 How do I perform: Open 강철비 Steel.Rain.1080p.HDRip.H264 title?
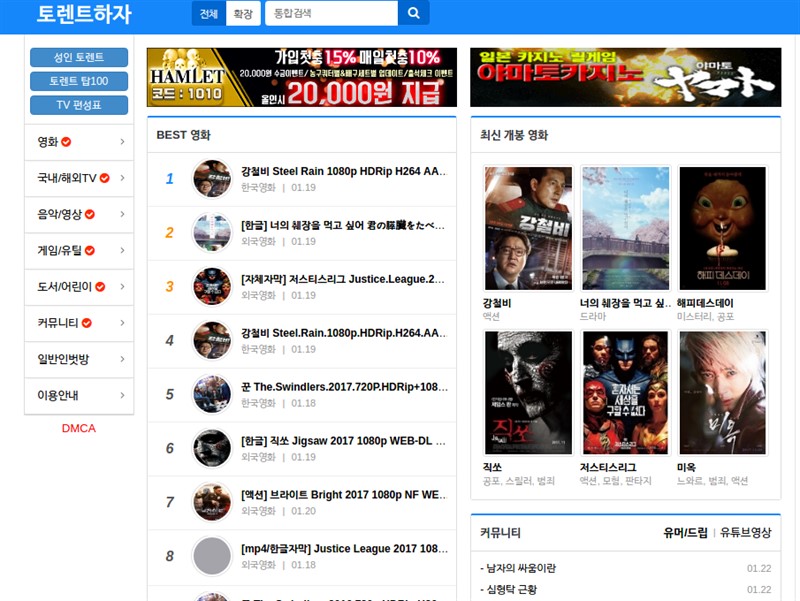click(x=344, y=333)
